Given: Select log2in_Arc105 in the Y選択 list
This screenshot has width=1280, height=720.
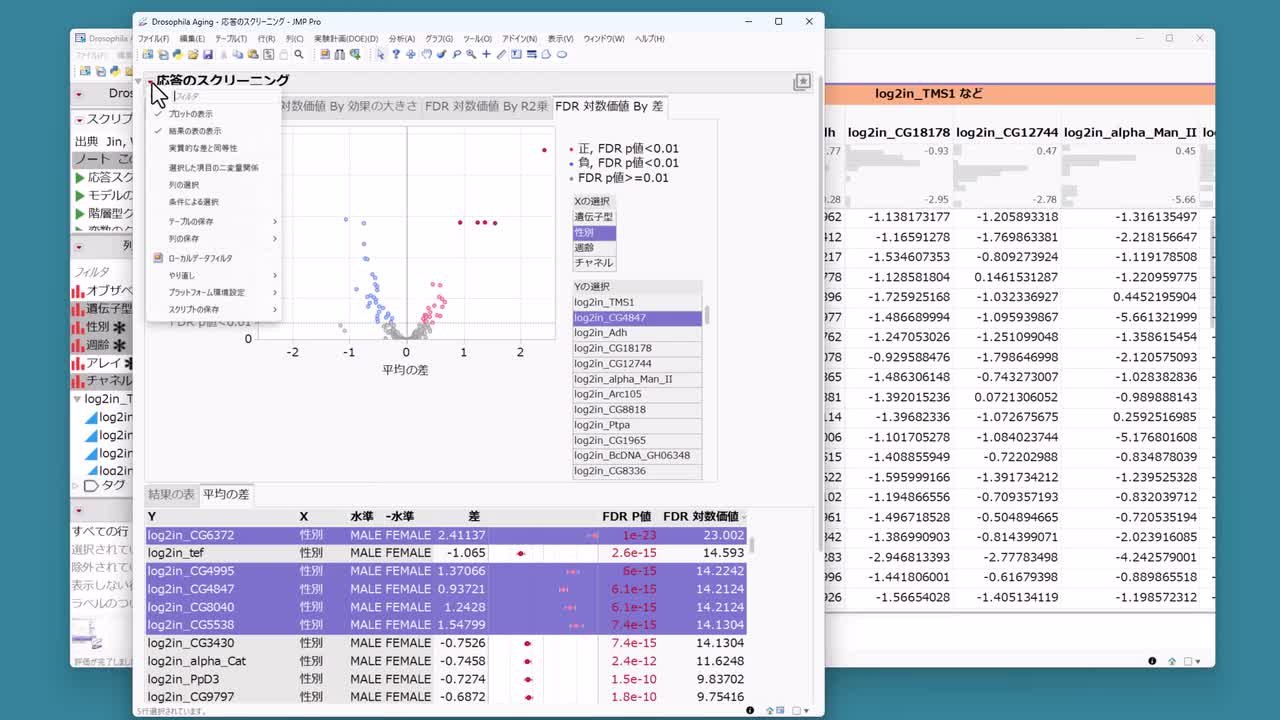Looking at the screenshot, I should click(637, 394).
